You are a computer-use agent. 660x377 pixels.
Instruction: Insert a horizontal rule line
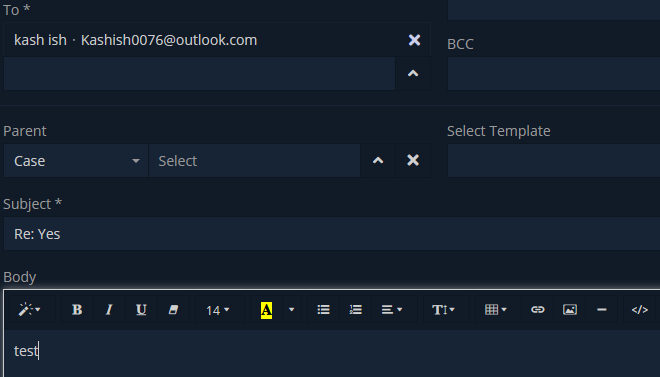tap(601, 310)
